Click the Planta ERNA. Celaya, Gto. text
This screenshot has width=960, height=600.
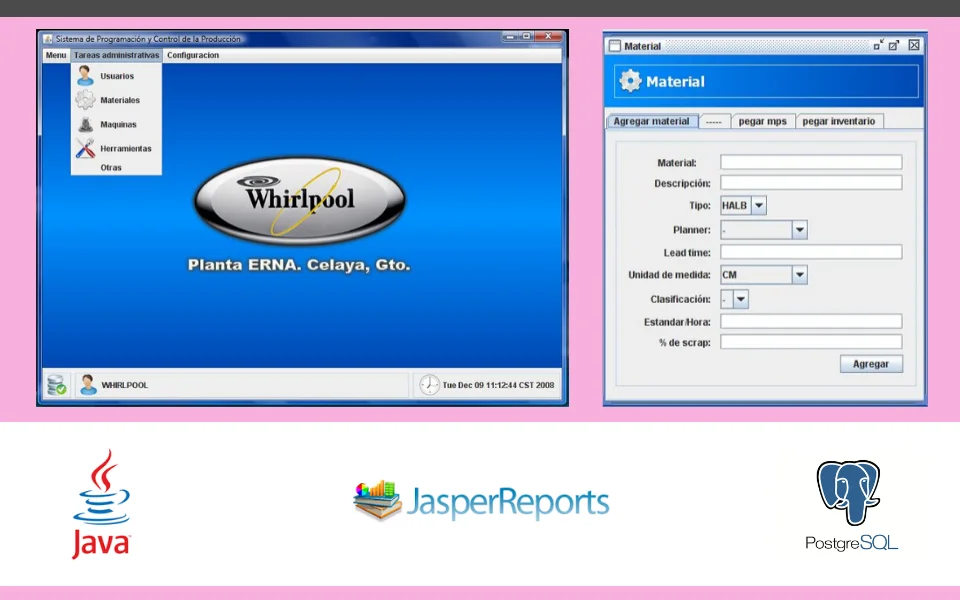coord(299,265)
